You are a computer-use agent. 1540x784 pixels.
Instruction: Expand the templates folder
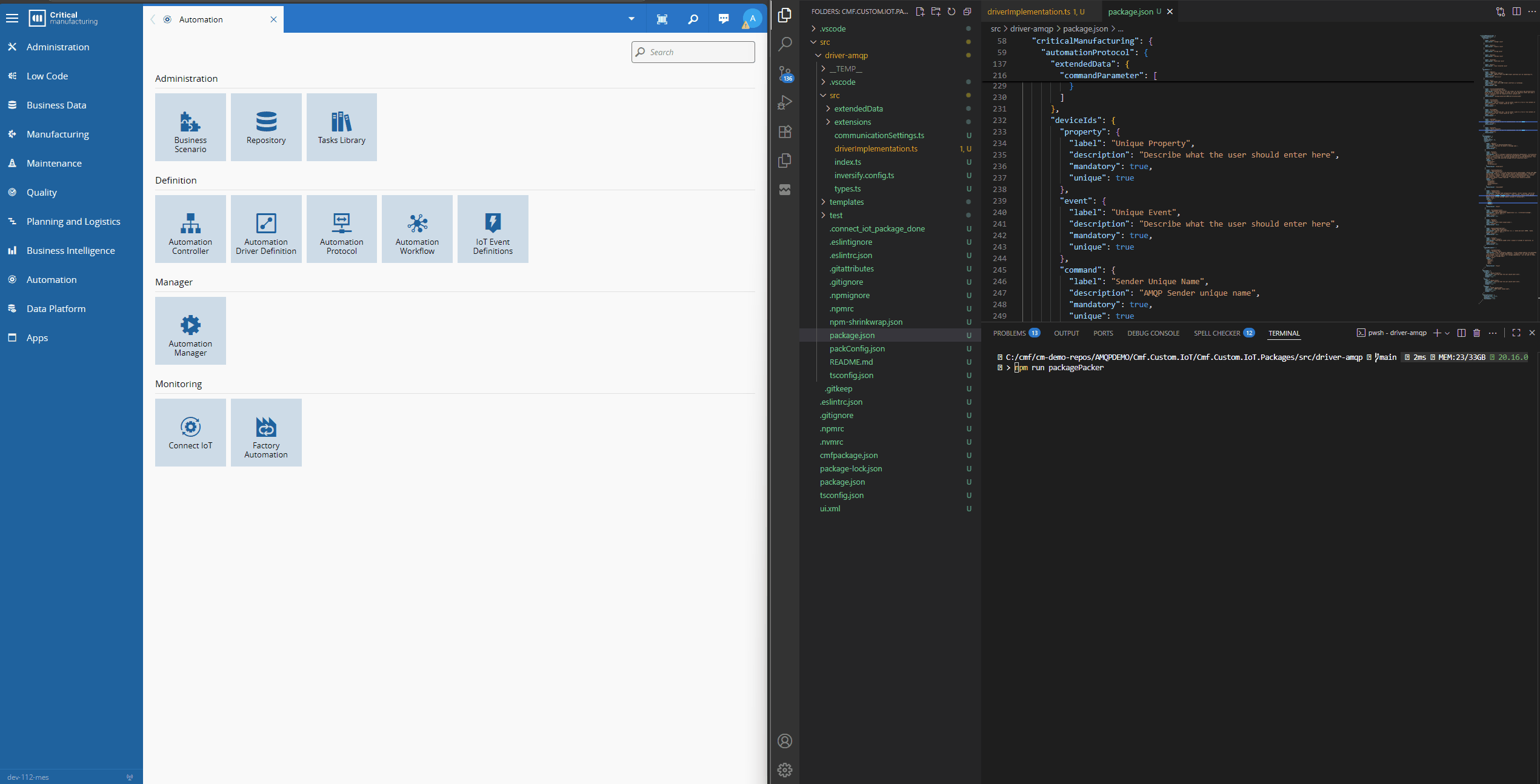click(846, 202)
